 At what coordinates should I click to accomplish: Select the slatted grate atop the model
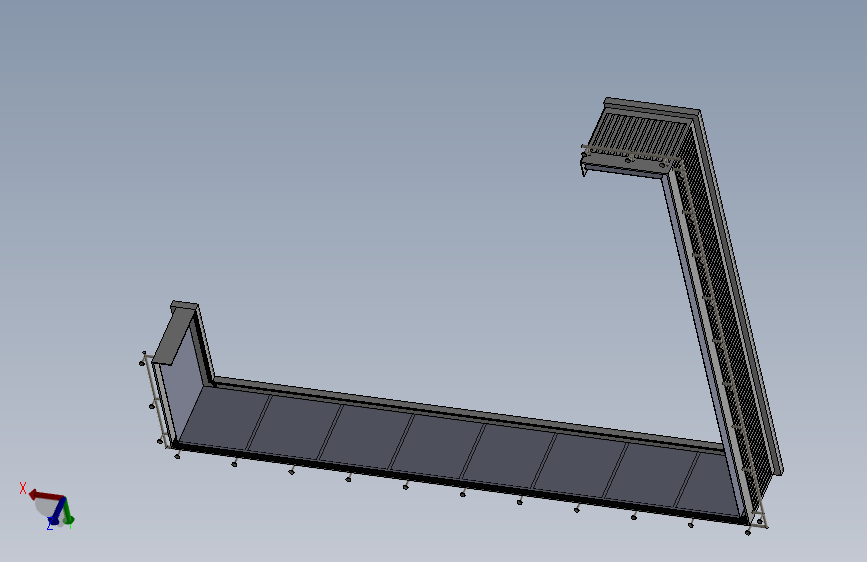[639, 133]
